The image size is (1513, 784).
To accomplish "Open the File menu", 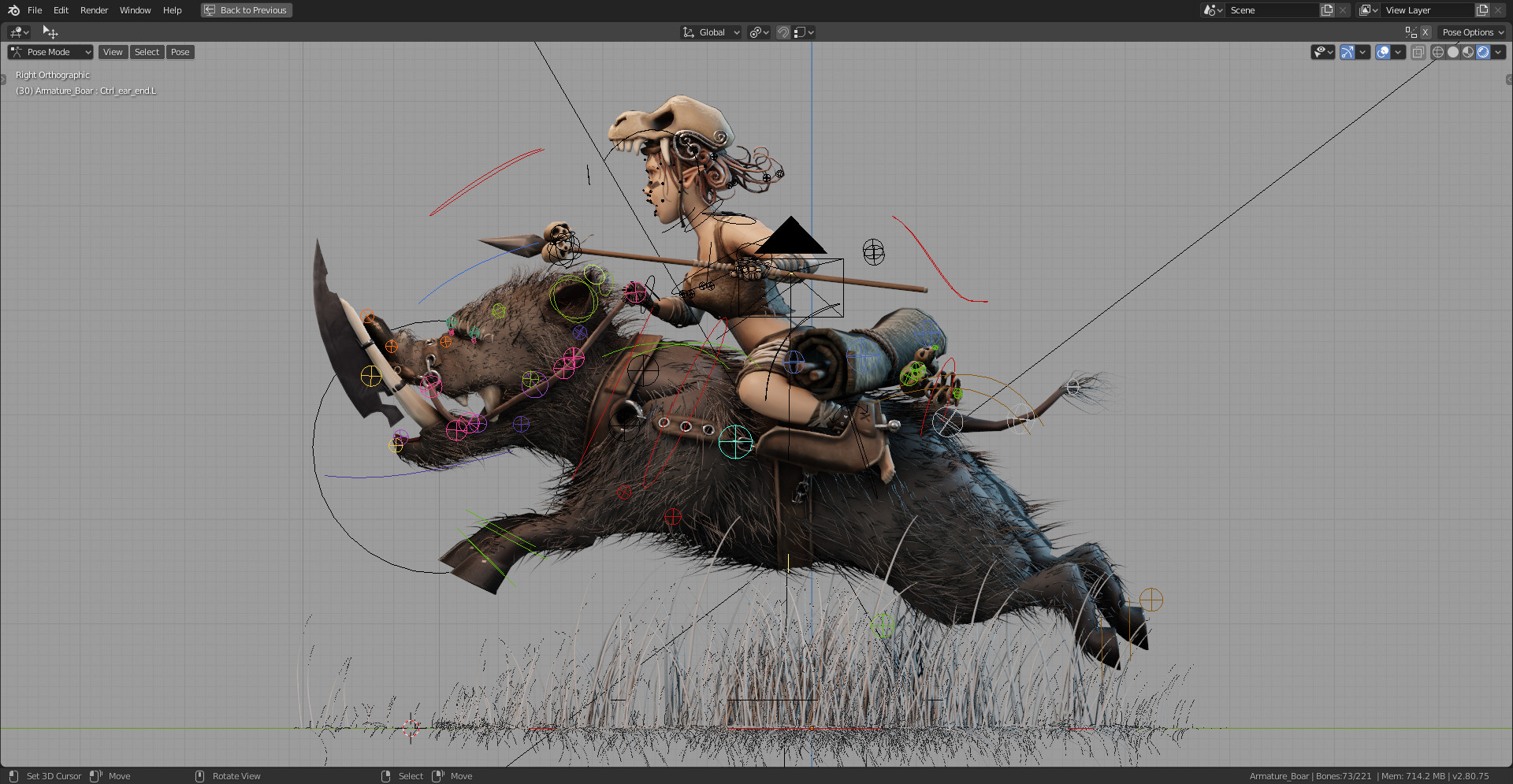I will [x=35, y=10].
